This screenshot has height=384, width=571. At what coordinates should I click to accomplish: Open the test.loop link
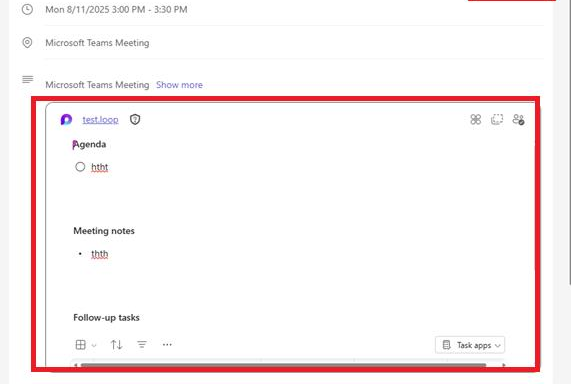pyautogui.click(x=100, y=119)
